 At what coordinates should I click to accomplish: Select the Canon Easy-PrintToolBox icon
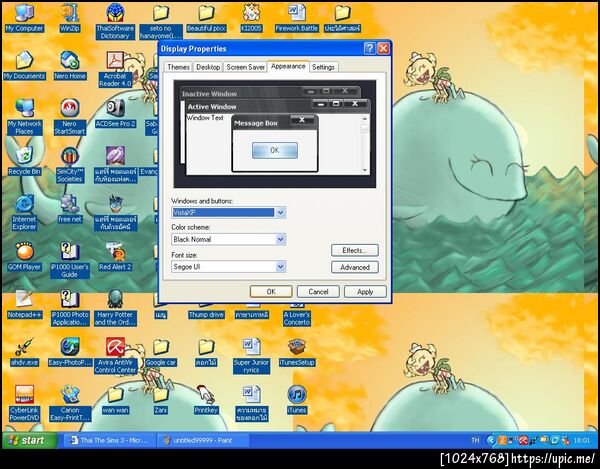[70, 404]
